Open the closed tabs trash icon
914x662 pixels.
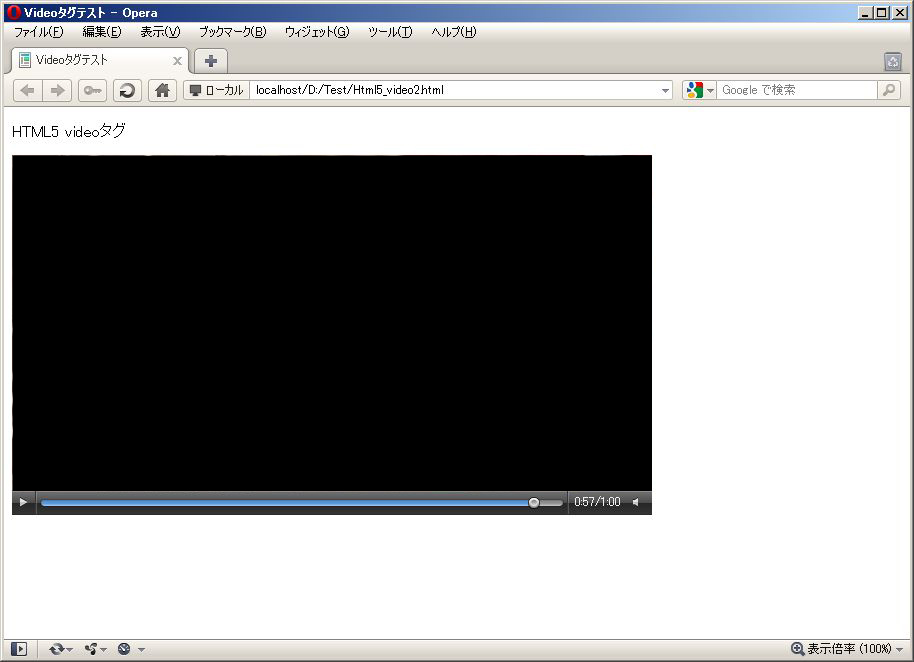pyautogui.click(x=893, y=62)
